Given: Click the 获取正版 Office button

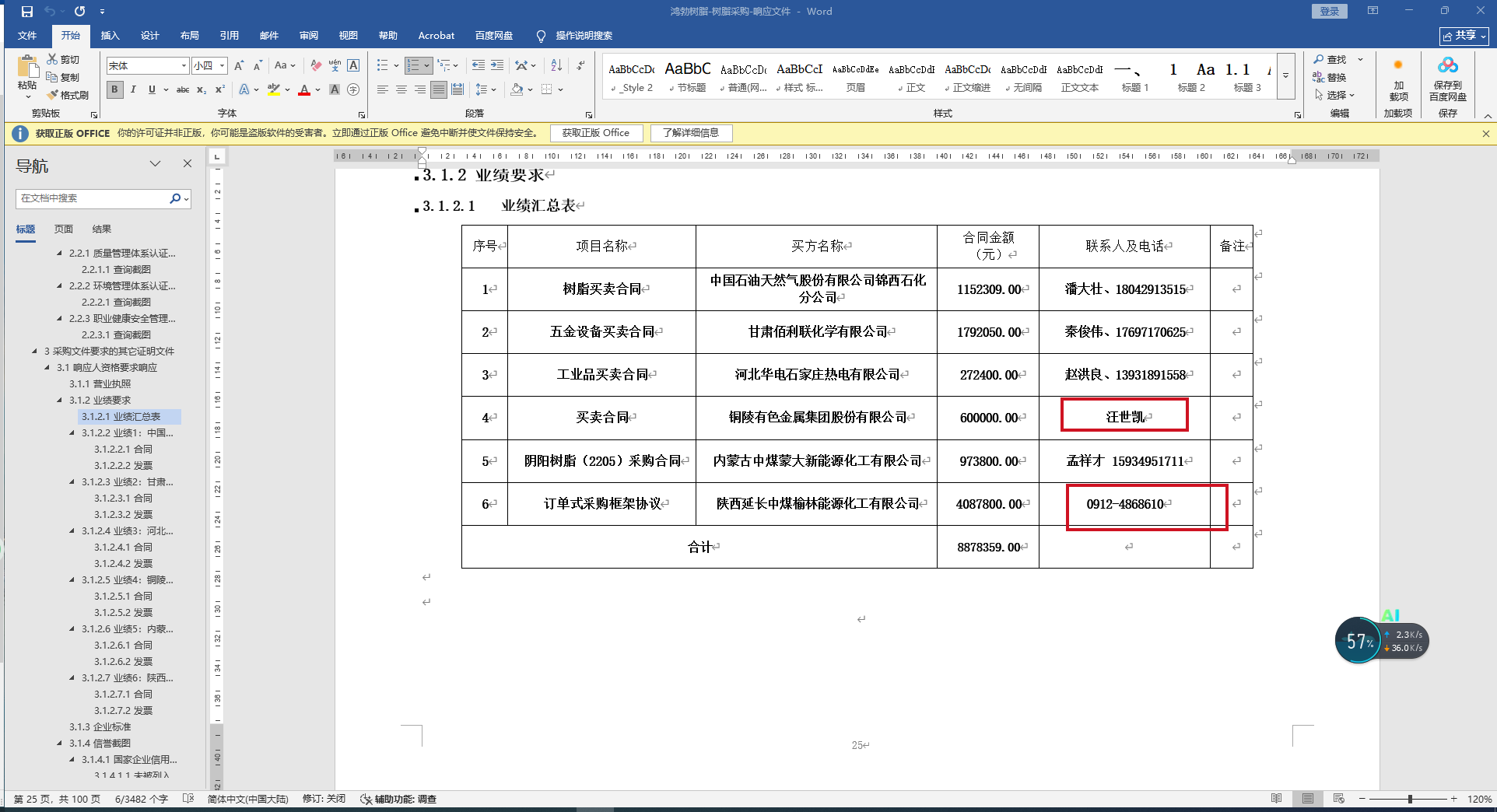Looking at the screenshot, I should [x=596, y=133].
